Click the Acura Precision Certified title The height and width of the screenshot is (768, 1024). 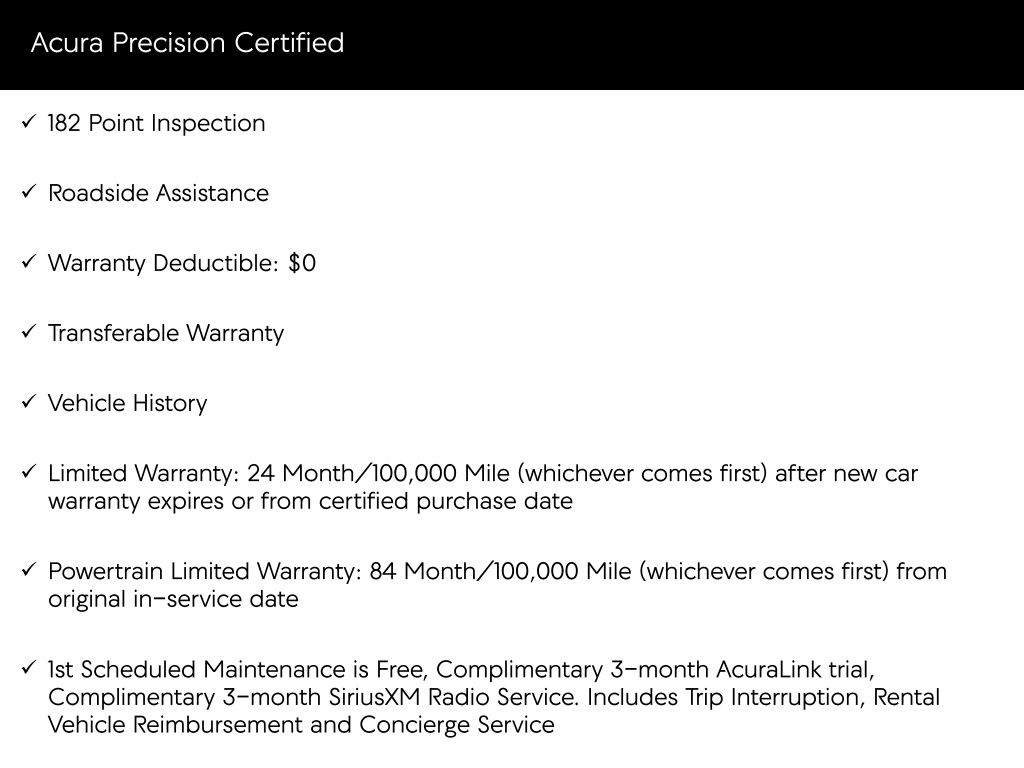[x=187, y=43]
